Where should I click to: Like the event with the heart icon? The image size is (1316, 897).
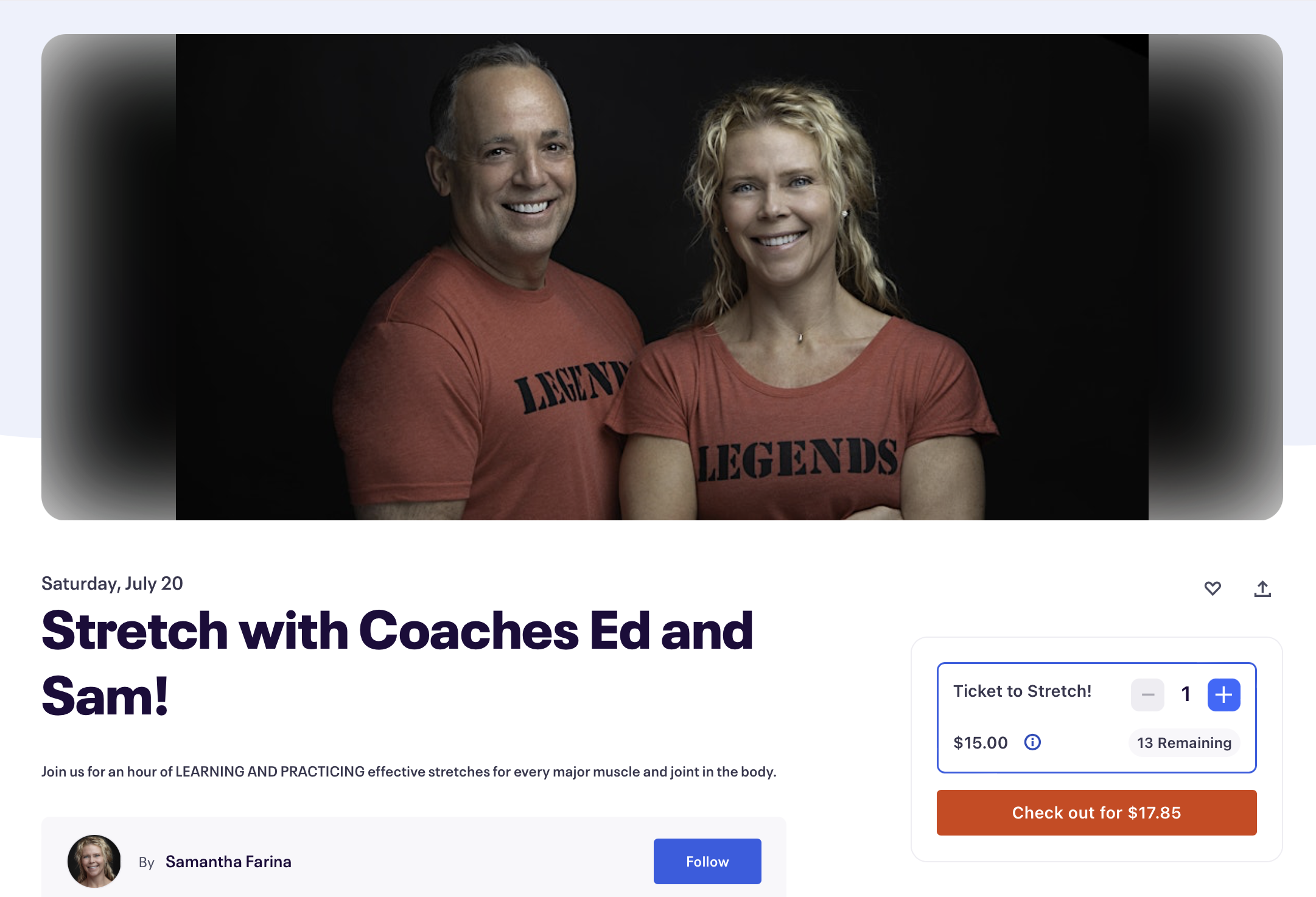1213,588
